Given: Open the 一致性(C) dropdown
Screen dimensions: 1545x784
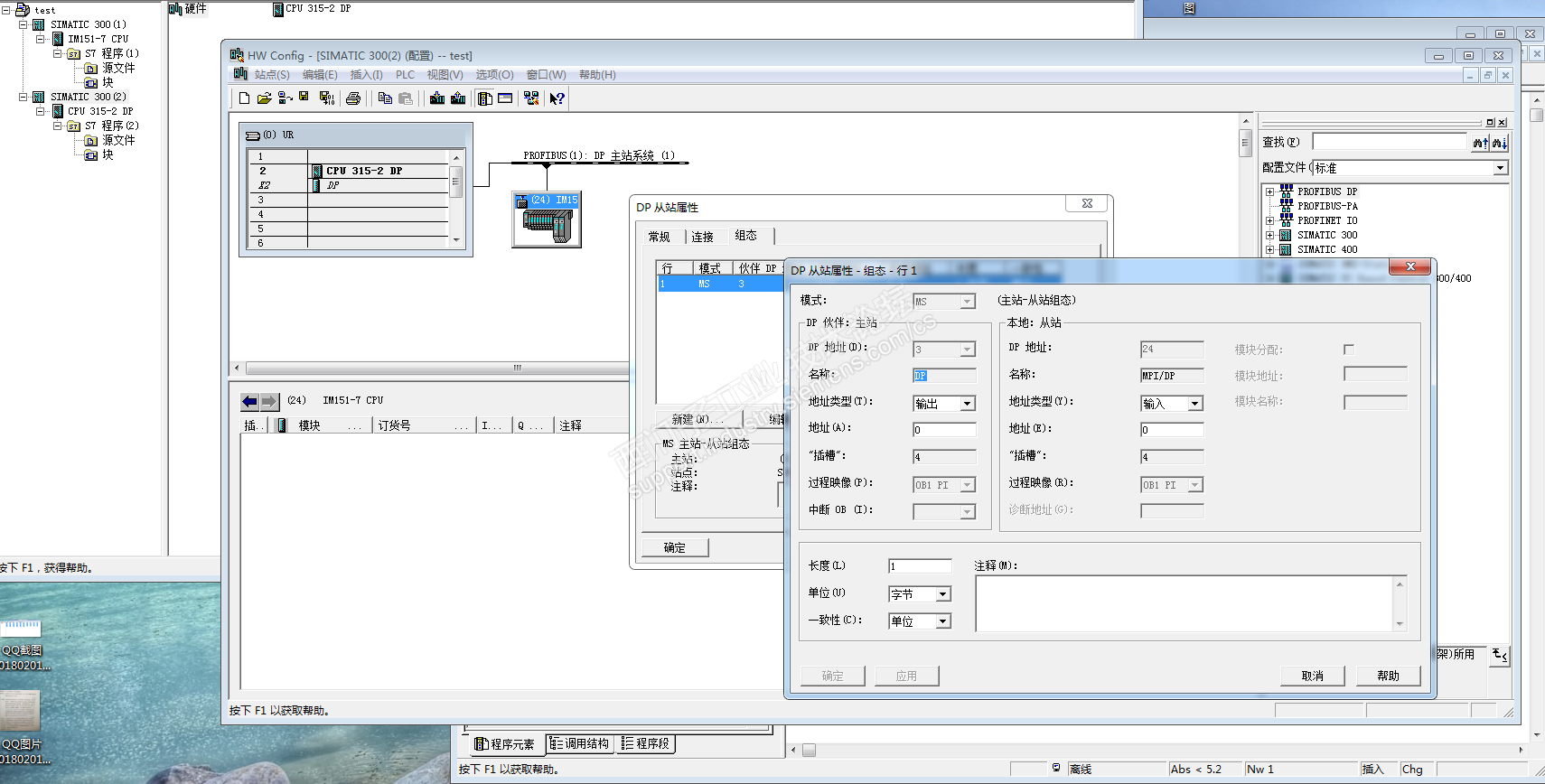Looking at the screenshot, I should (943, 621).
